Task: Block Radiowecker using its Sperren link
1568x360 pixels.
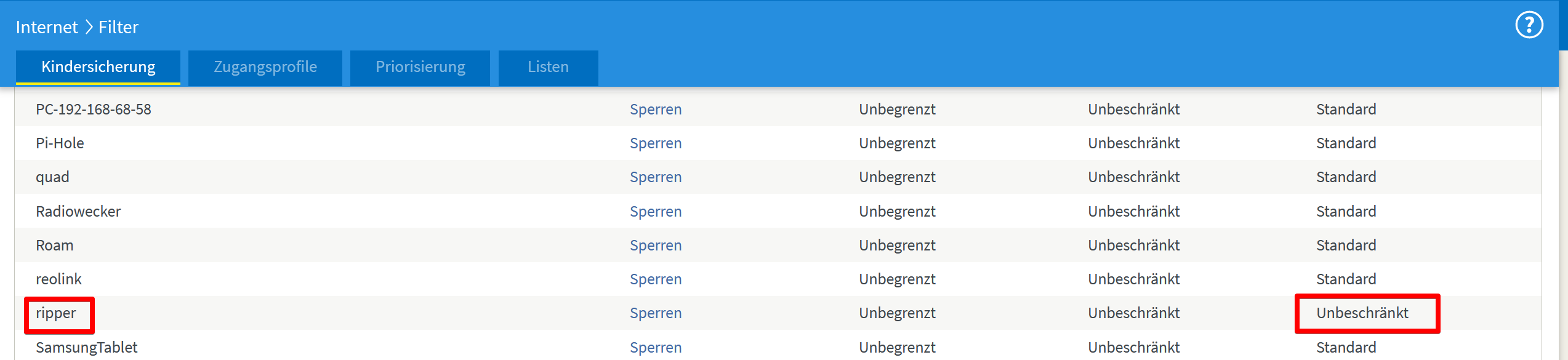Action: [x=656, y=212]
